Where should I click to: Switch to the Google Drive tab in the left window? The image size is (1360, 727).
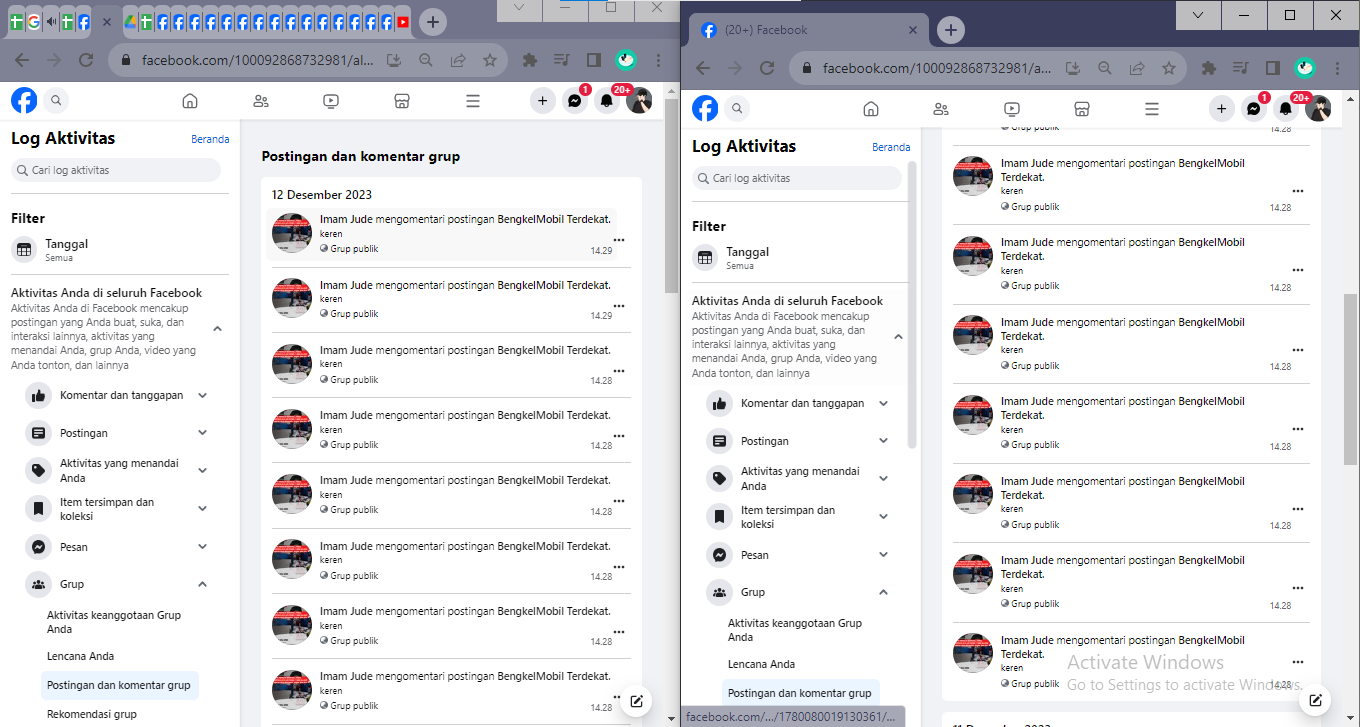(x=131, y=22)
